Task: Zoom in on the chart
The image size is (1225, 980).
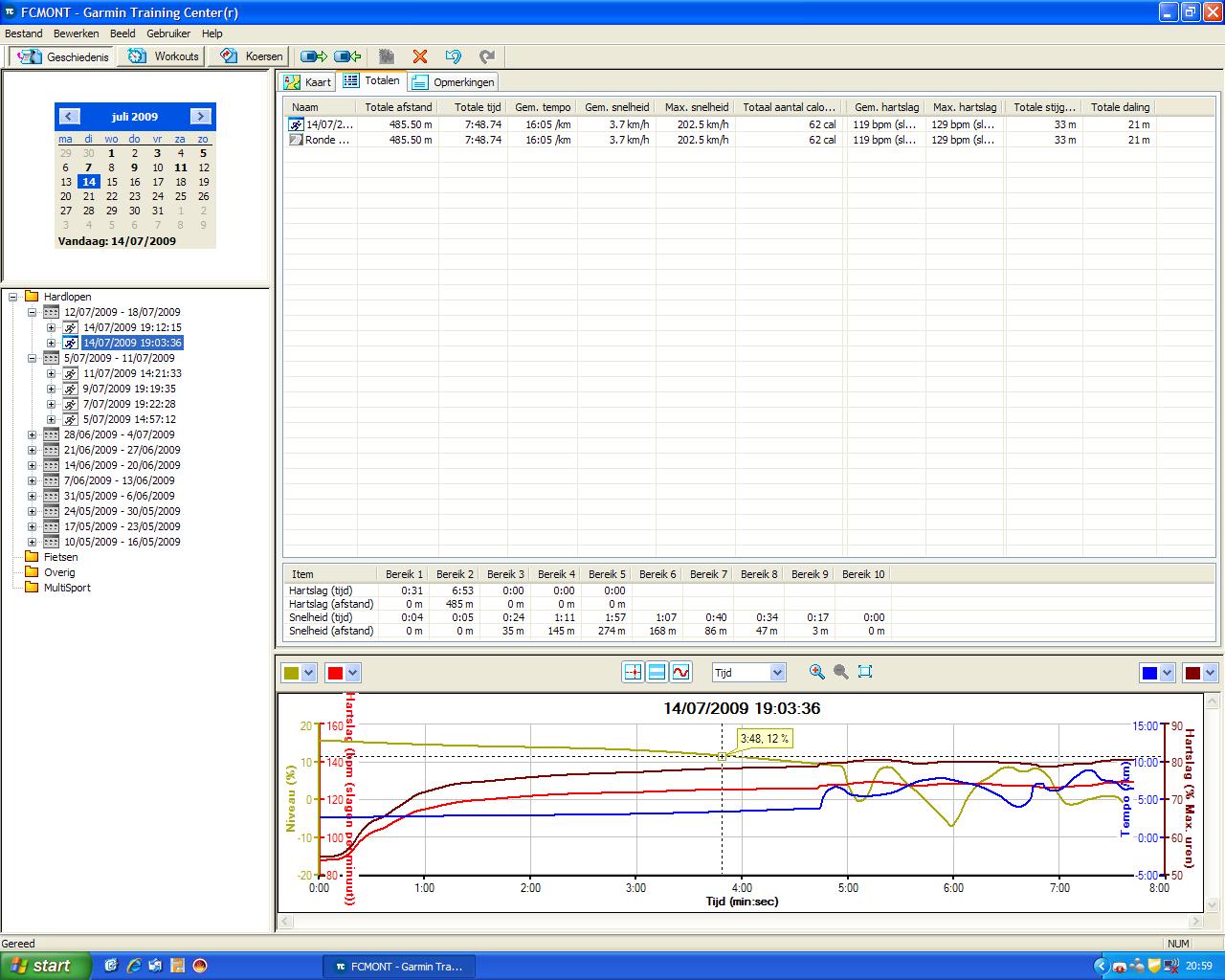Action: click(816, 672)
